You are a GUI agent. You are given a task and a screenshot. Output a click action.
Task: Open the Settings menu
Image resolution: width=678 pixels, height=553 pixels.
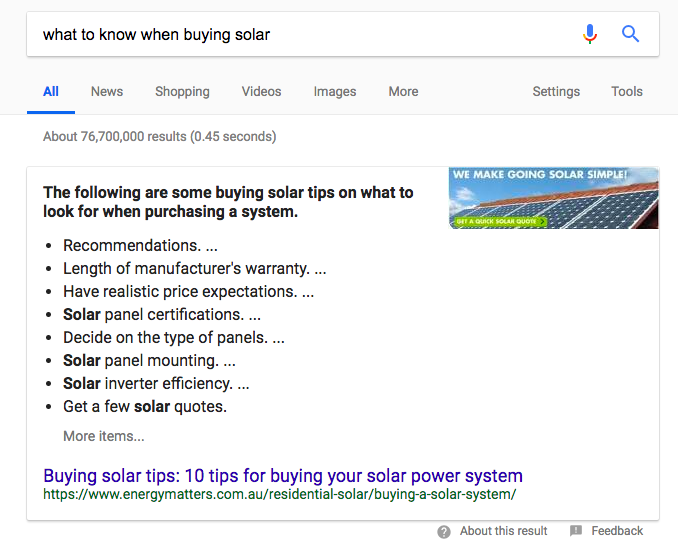556,91
